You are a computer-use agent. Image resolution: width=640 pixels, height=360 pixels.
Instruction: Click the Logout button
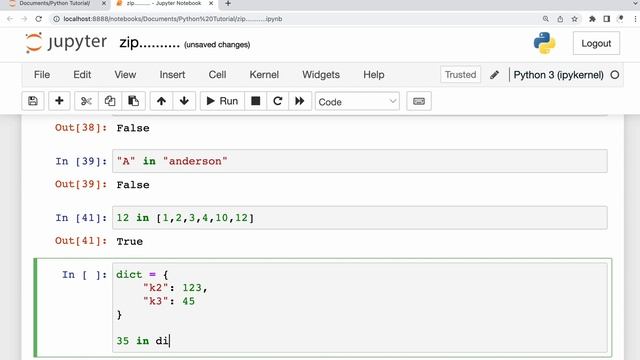point(596,43)
